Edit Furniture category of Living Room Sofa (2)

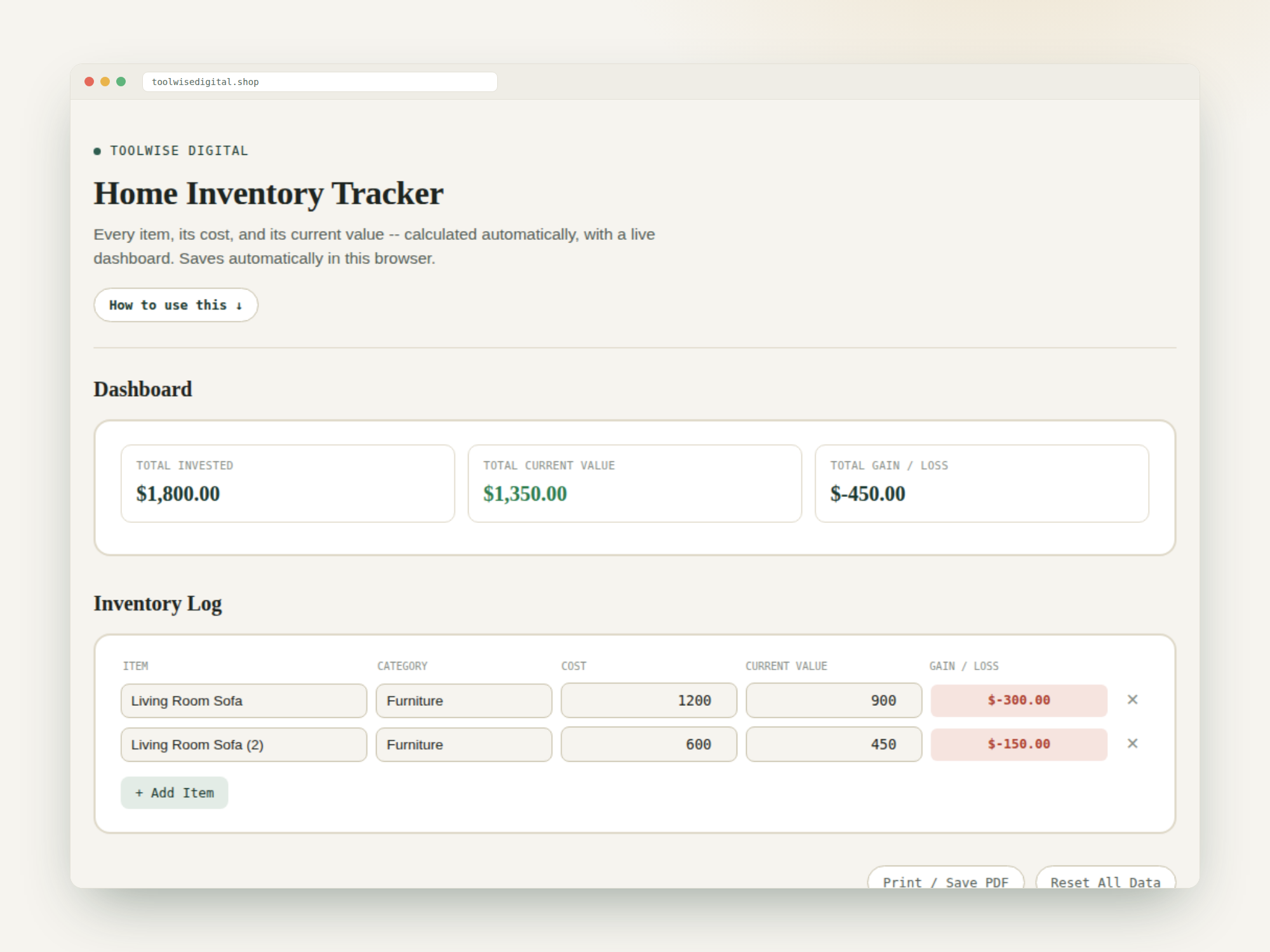coord(464,744)
